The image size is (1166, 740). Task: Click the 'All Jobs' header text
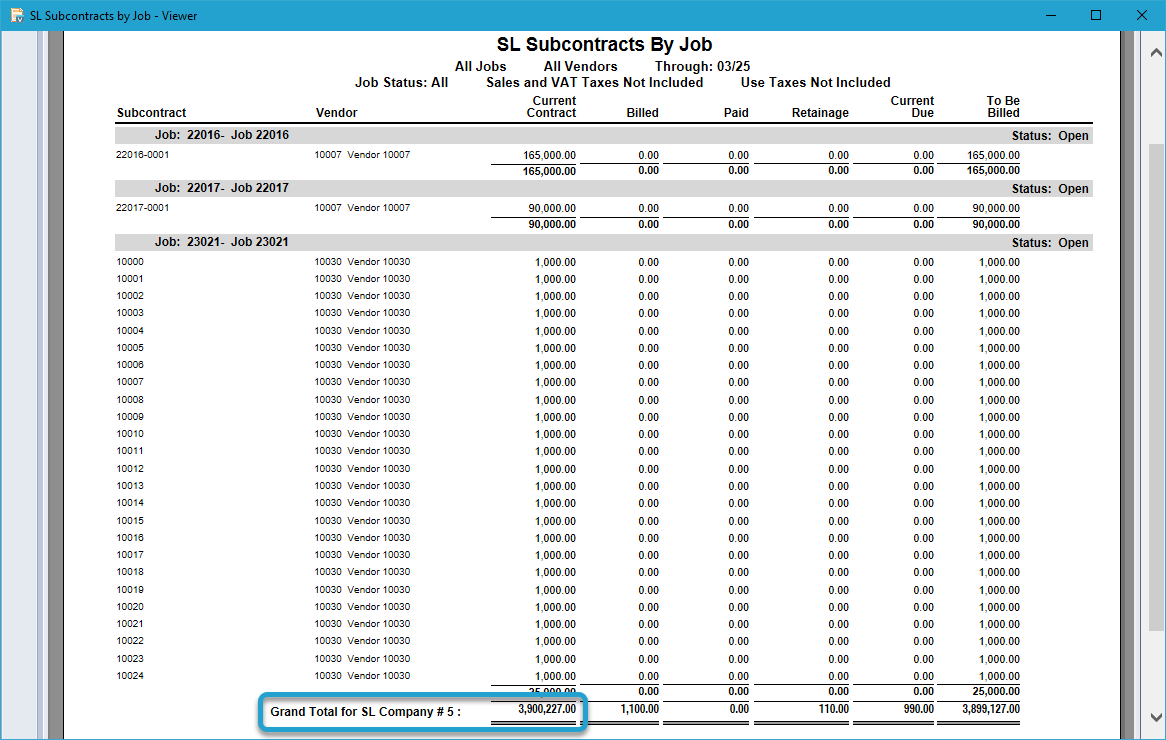point(480,66)
